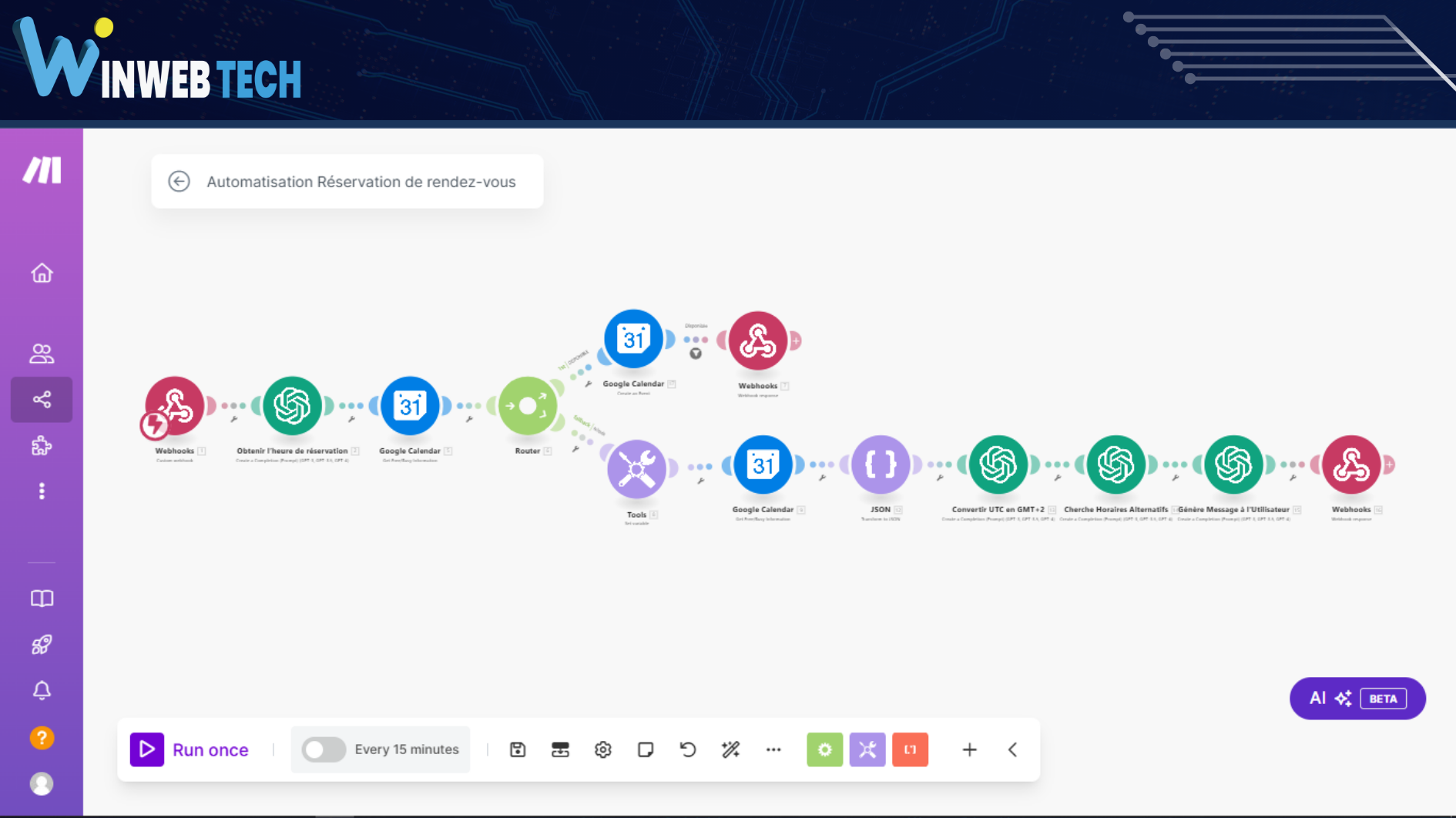Open the Notifications bell
The image size is (1456, 818).
point(42,690)
